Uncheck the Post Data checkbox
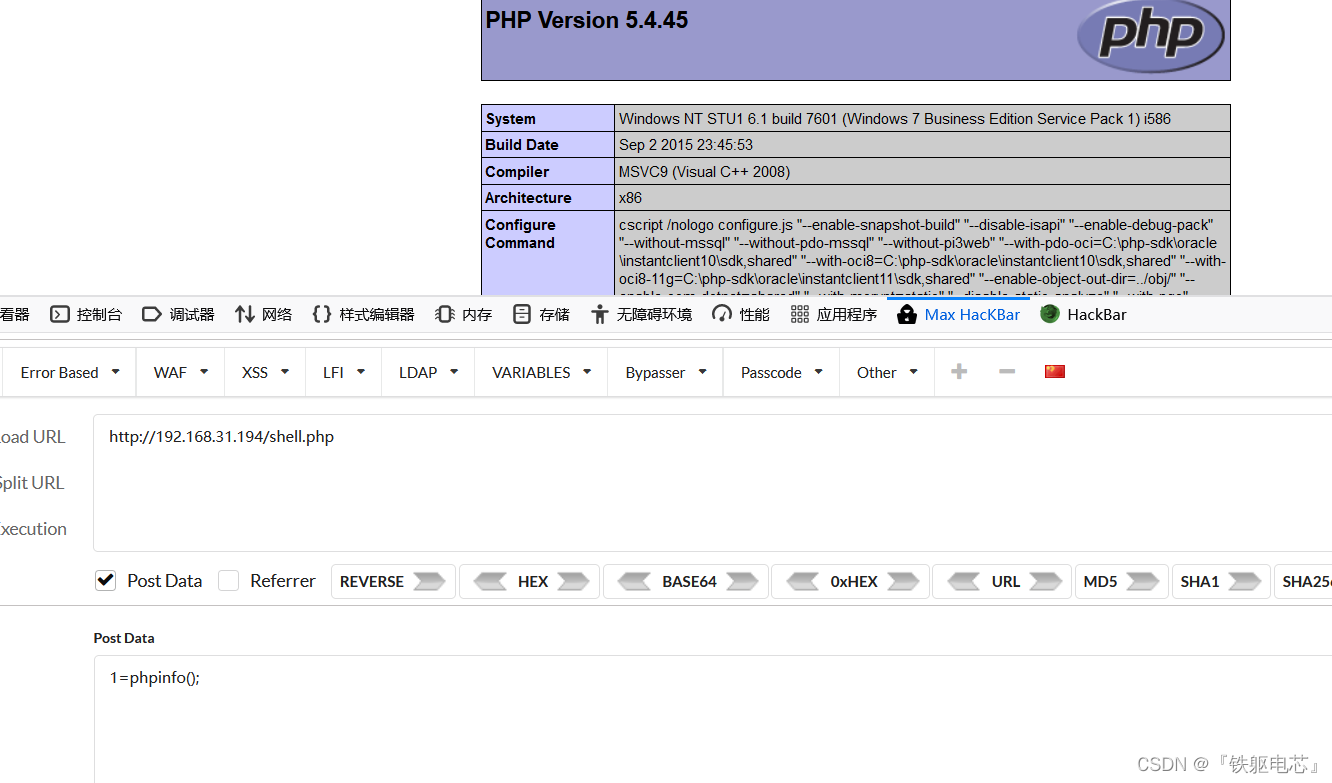 click(105, 580)
